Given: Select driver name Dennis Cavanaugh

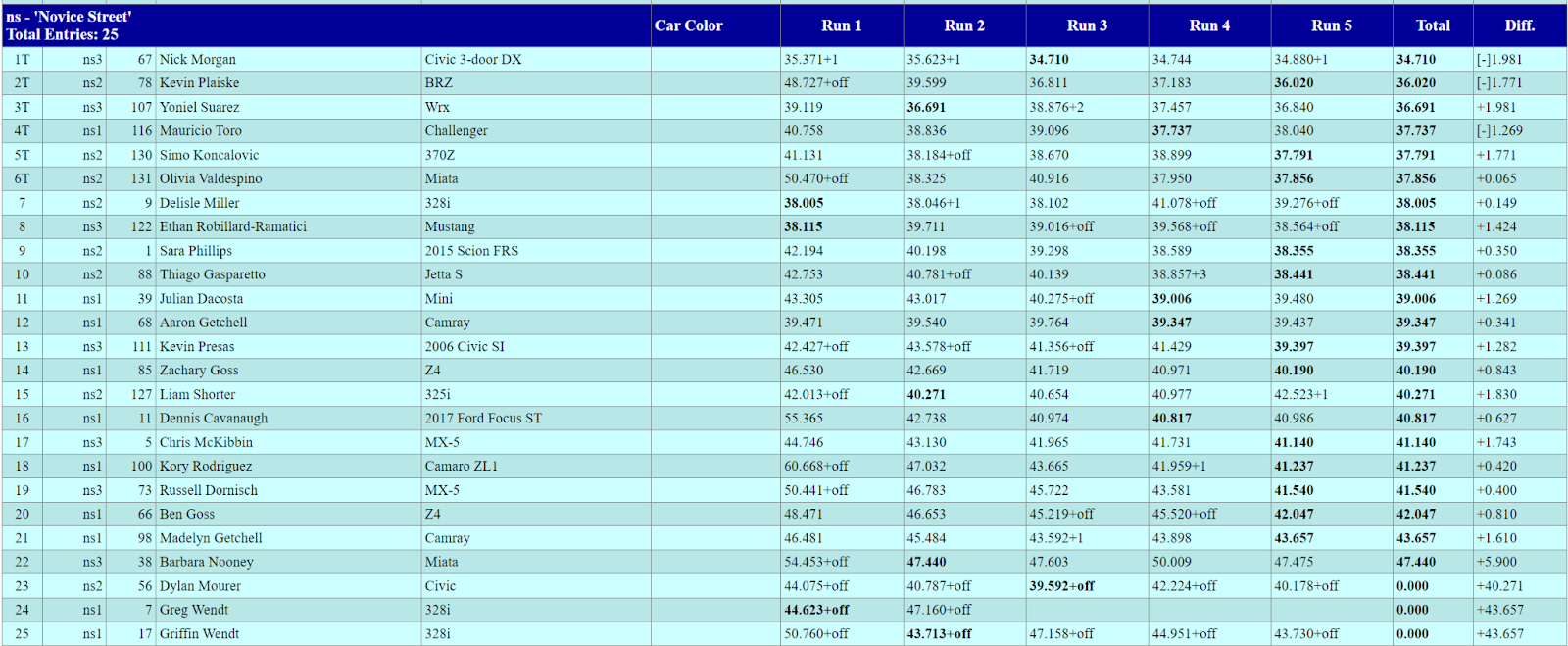Looking at the screenshot, I should coord(214,419).
